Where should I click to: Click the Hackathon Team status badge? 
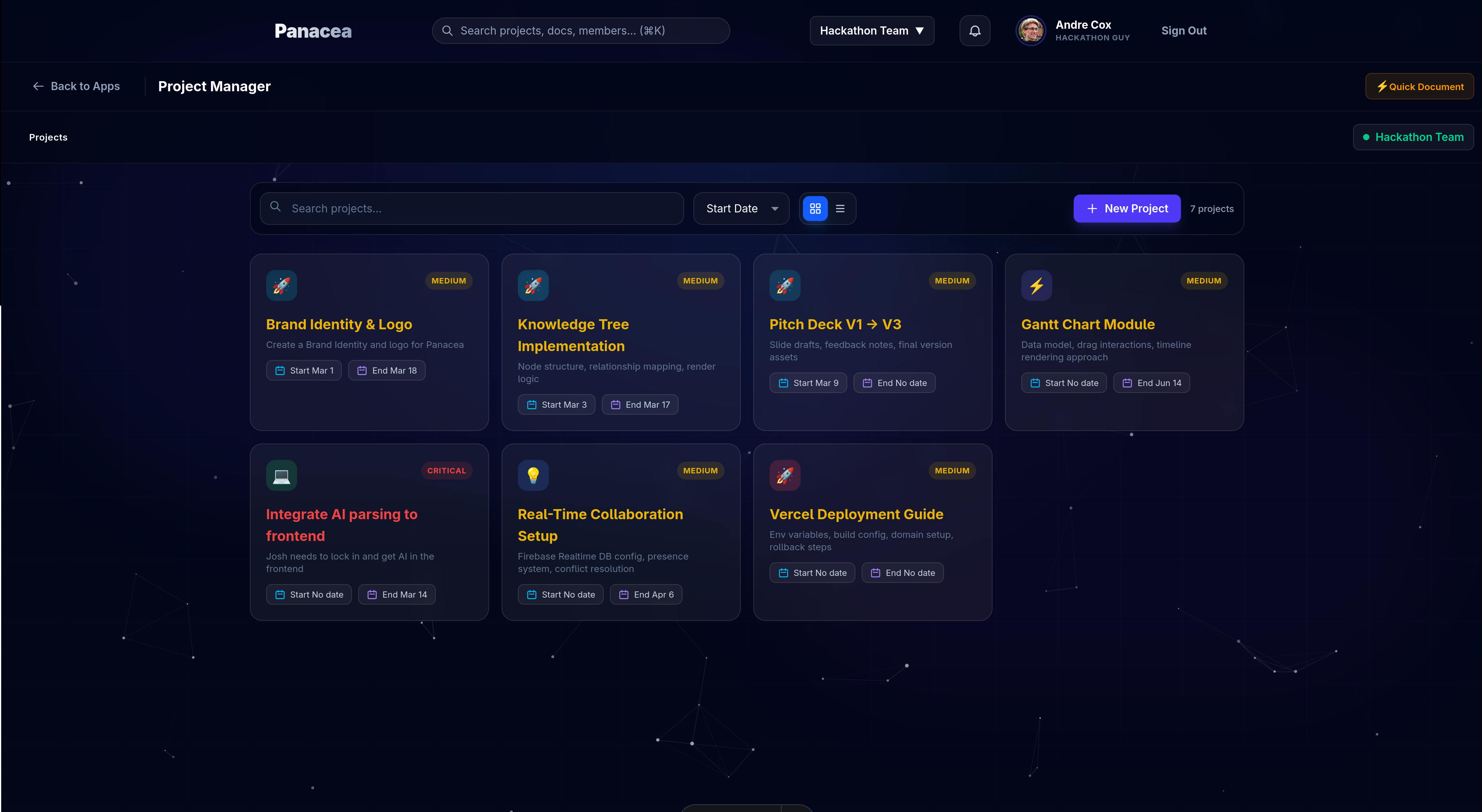click(x=1413, y=137)
